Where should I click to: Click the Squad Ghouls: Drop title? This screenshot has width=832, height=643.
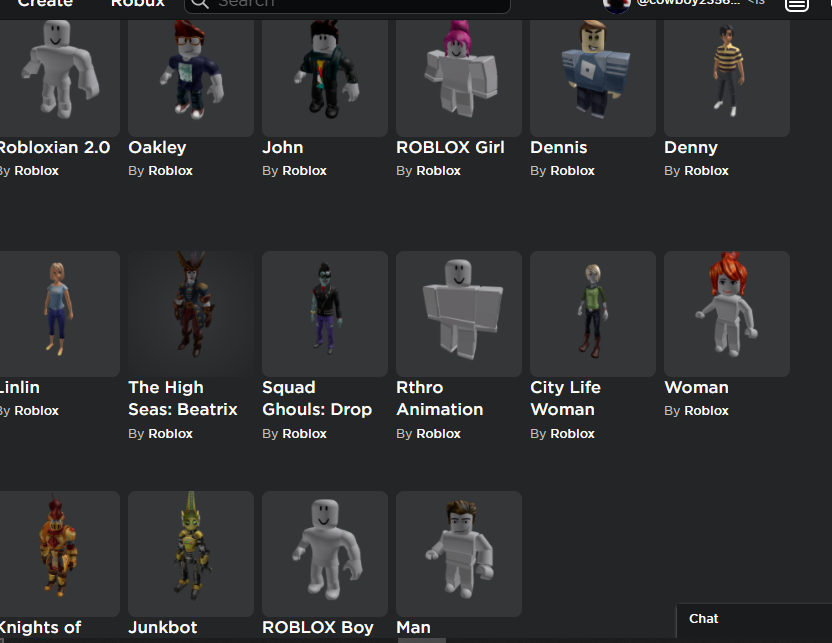[x=317, y=398]
